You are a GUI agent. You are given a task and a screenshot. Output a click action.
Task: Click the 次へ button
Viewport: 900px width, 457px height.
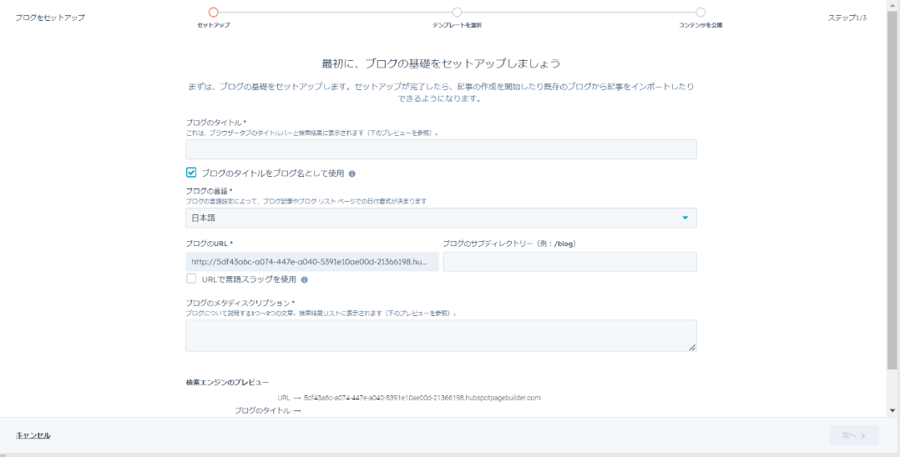click(855, 435)
